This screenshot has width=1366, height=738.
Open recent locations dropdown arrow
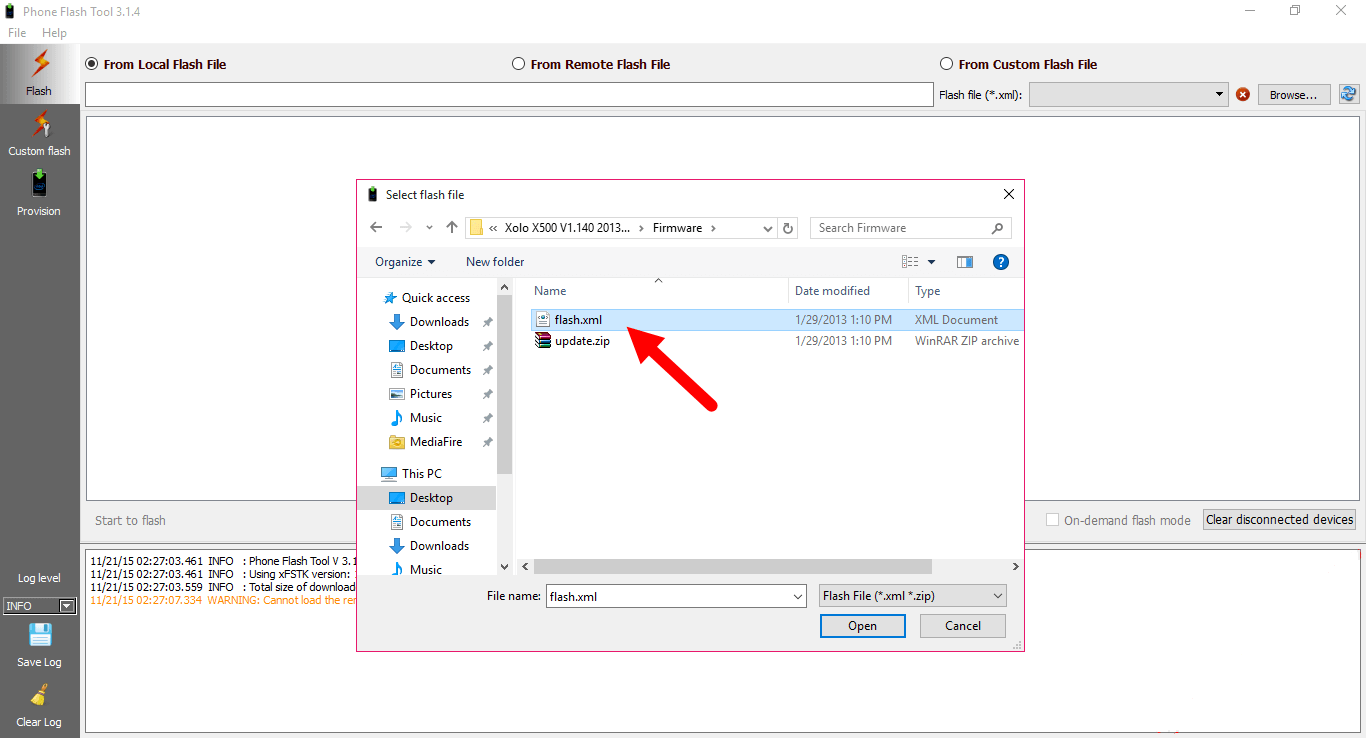pos(429,228)
